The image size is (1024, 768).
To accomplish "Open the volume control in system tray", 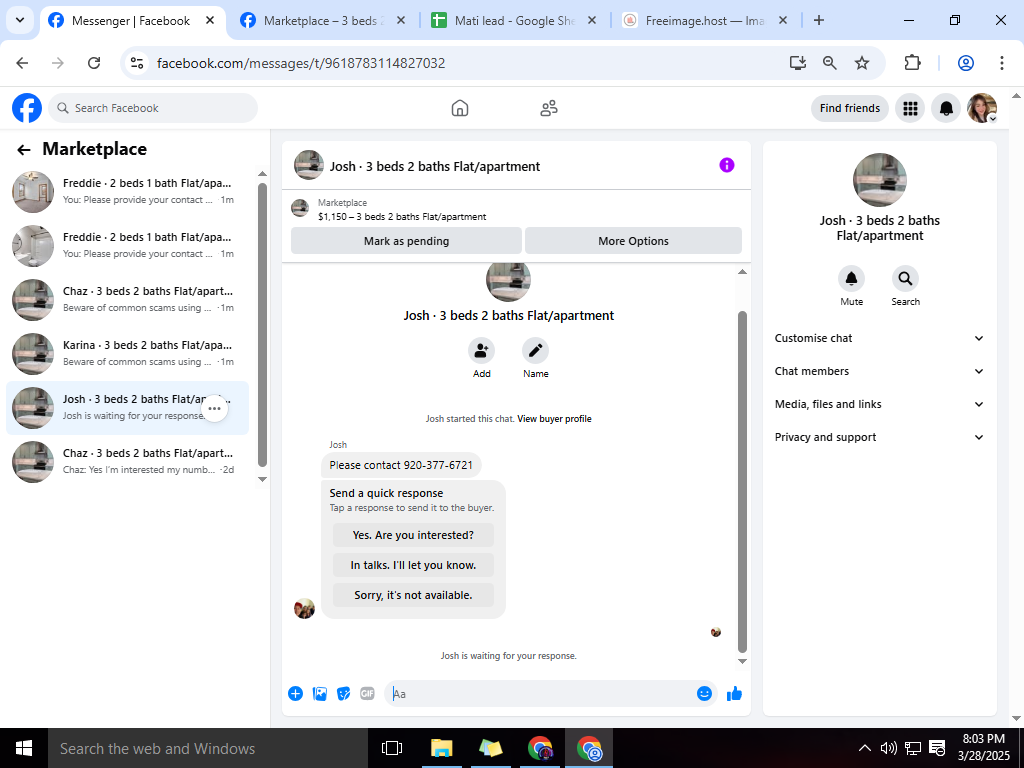I will 888,748.
